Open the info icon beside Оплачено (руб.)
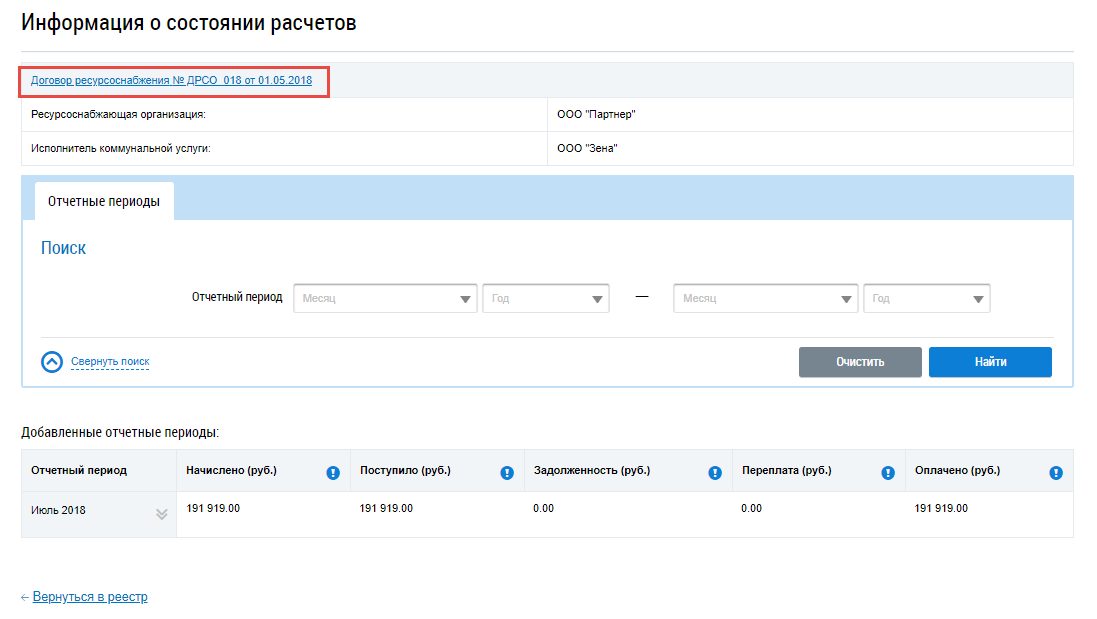The image size is (1097, 619). 1056,473
